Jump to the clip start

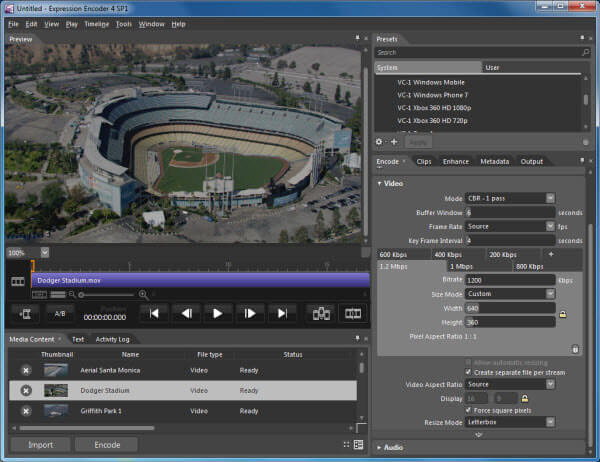pos(154,313)
